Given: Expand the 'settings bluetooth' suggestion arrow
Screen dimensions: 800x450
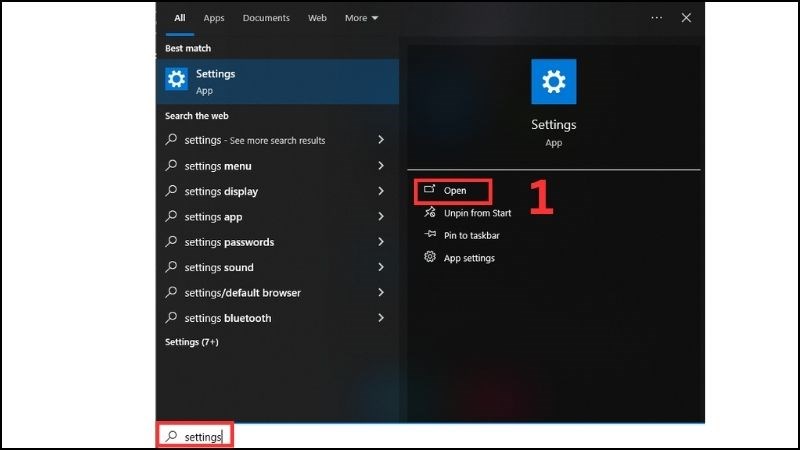Looking at the screenshot, I should pyautogui.click(x=381, y=318).
